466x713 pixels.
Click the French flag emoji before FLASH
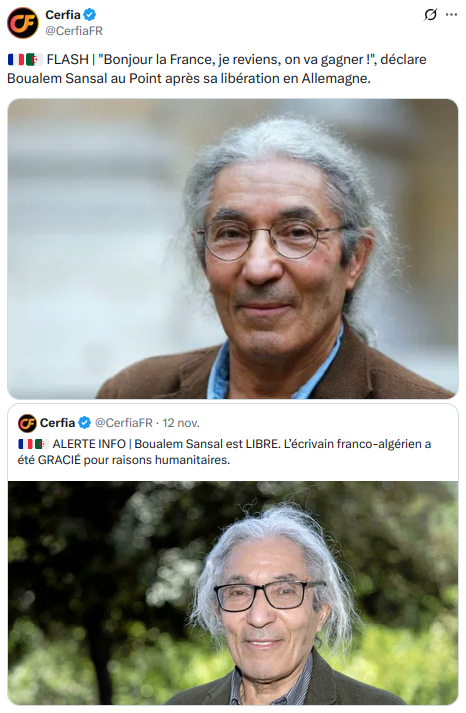(x=16, y=60)
